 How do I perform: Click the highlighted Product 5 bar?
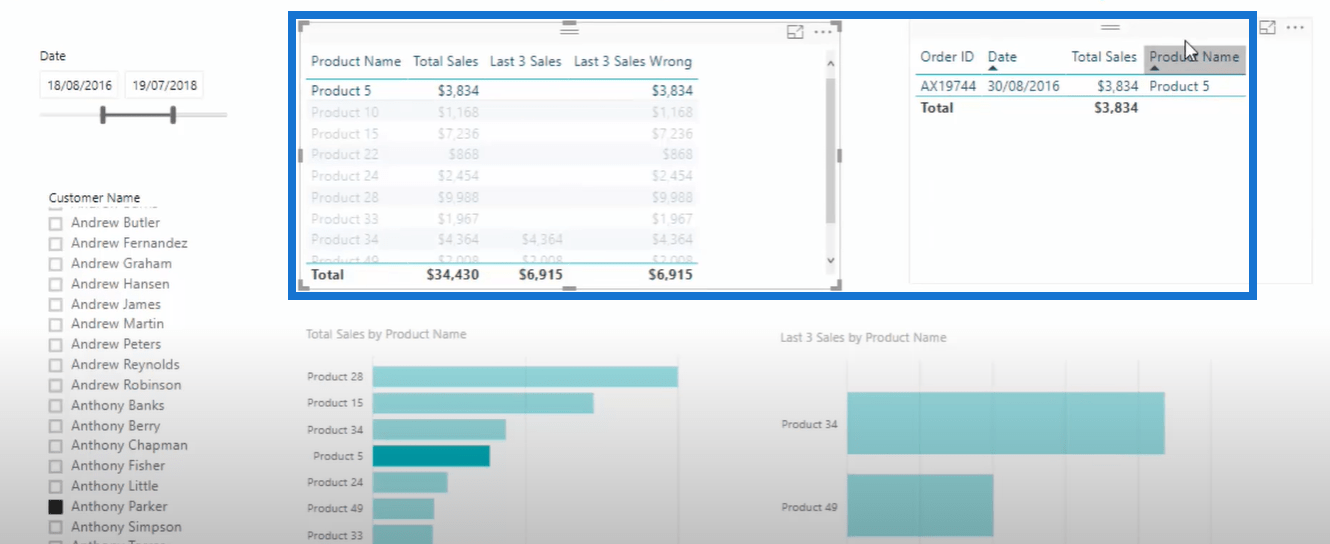point(431,456)
